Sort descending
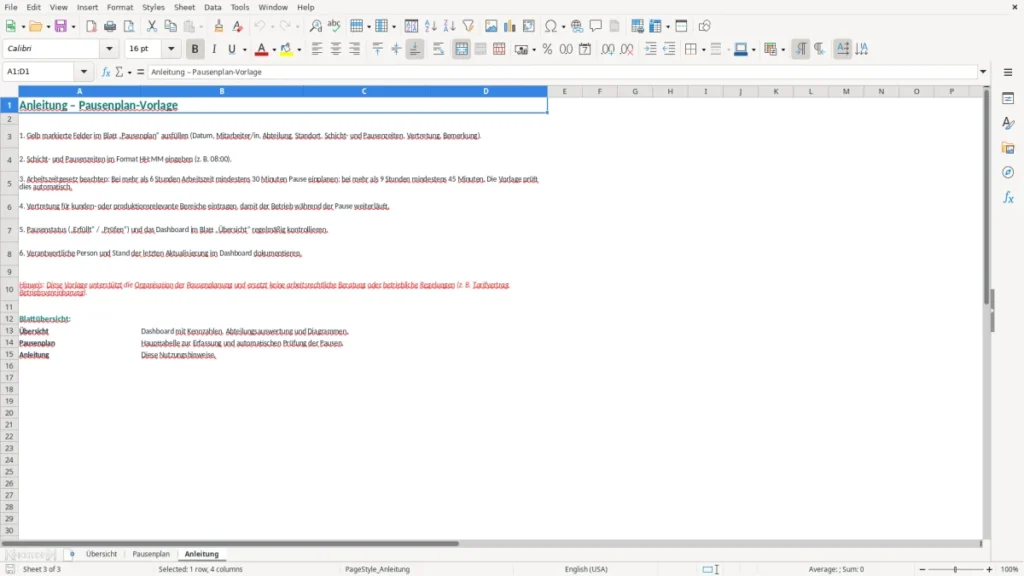The width and height of the screenshot is (1024, 576). [449, 26]
